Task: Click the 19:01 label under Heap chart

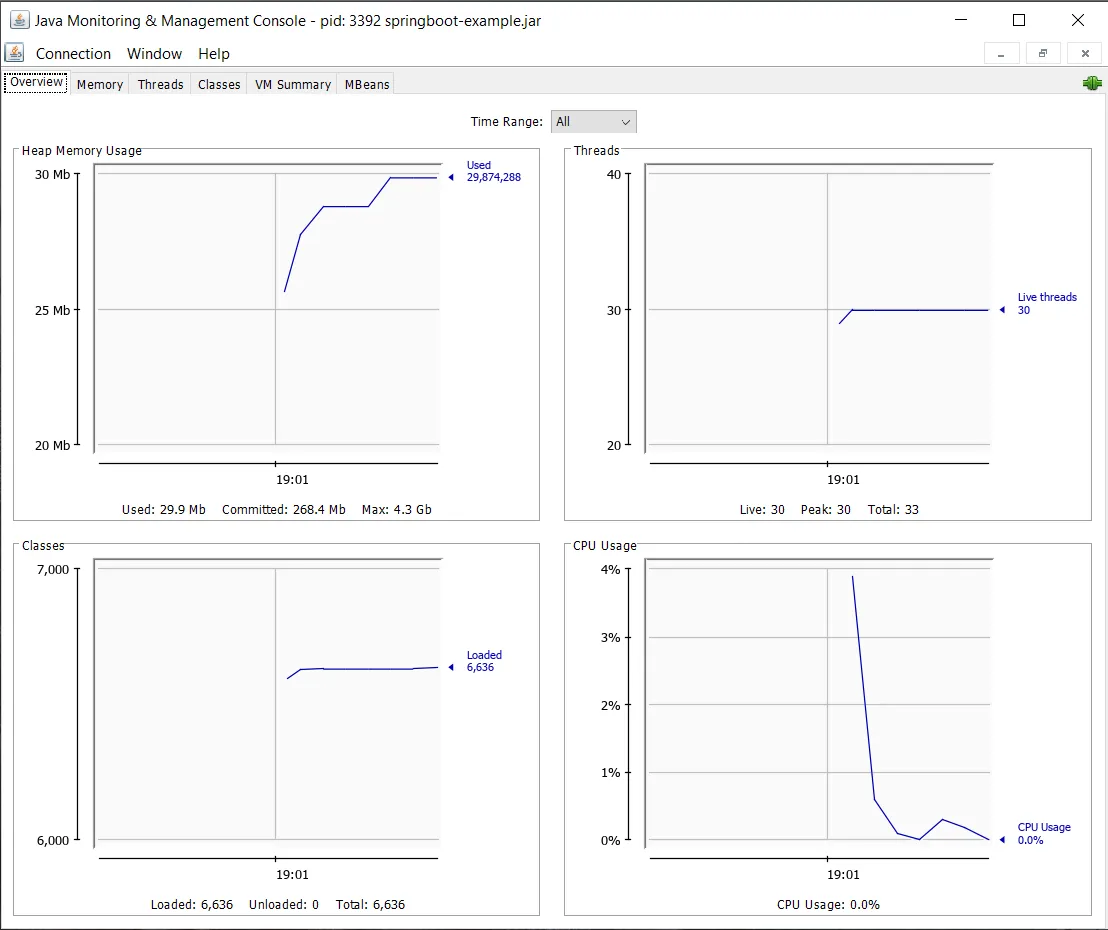Action: point(292,480)
